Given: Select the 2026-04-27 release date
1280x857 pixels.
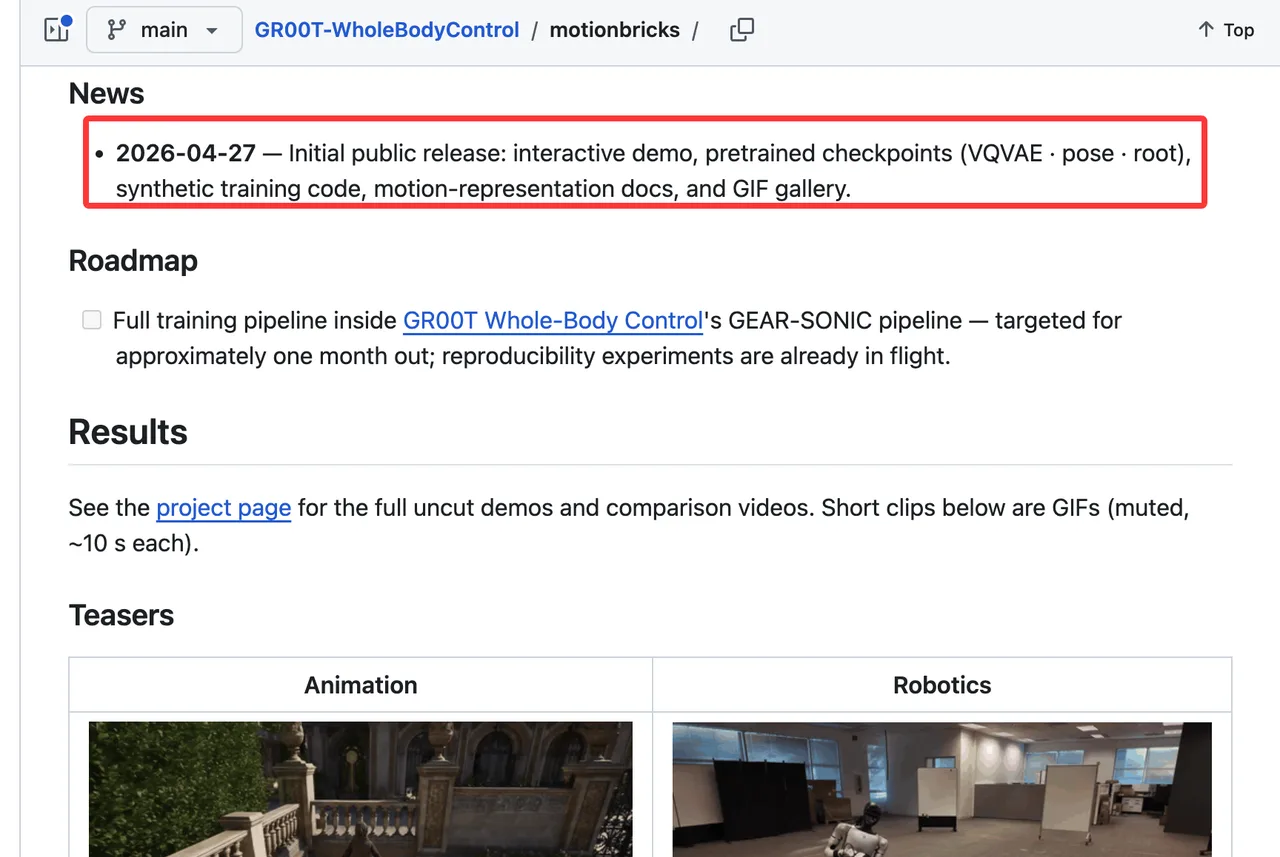Looking at the screenshot, I should coord(186,153).
